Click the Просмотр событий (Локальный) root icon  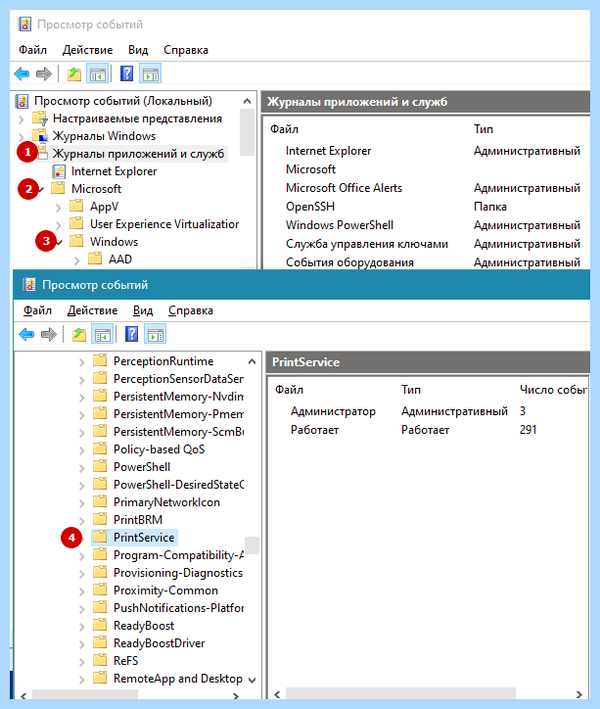click(x=22, y=101)
